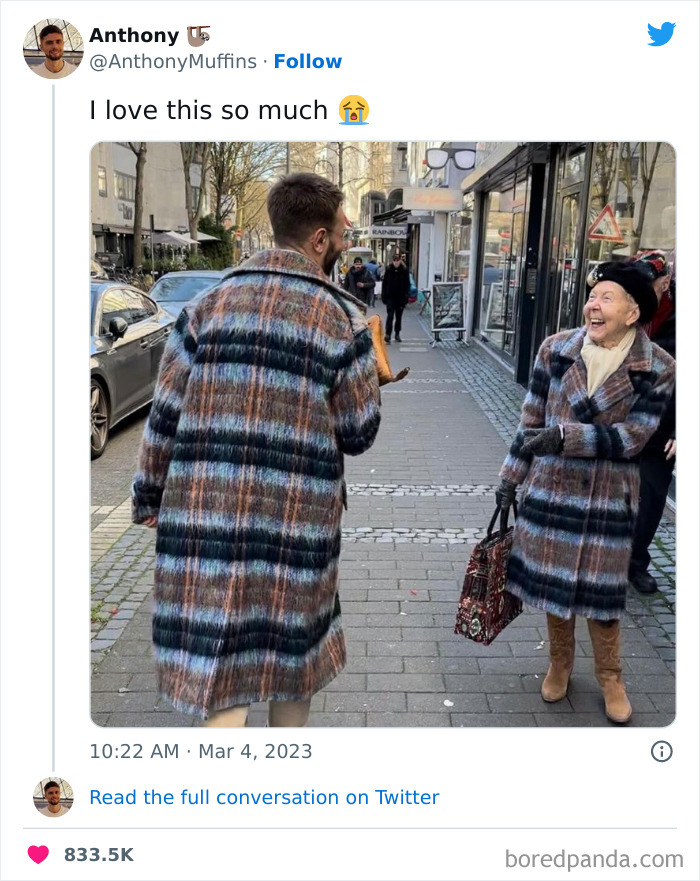Open the full conversation on Twitter link
The image size is (700, 881).
(263, 797)
